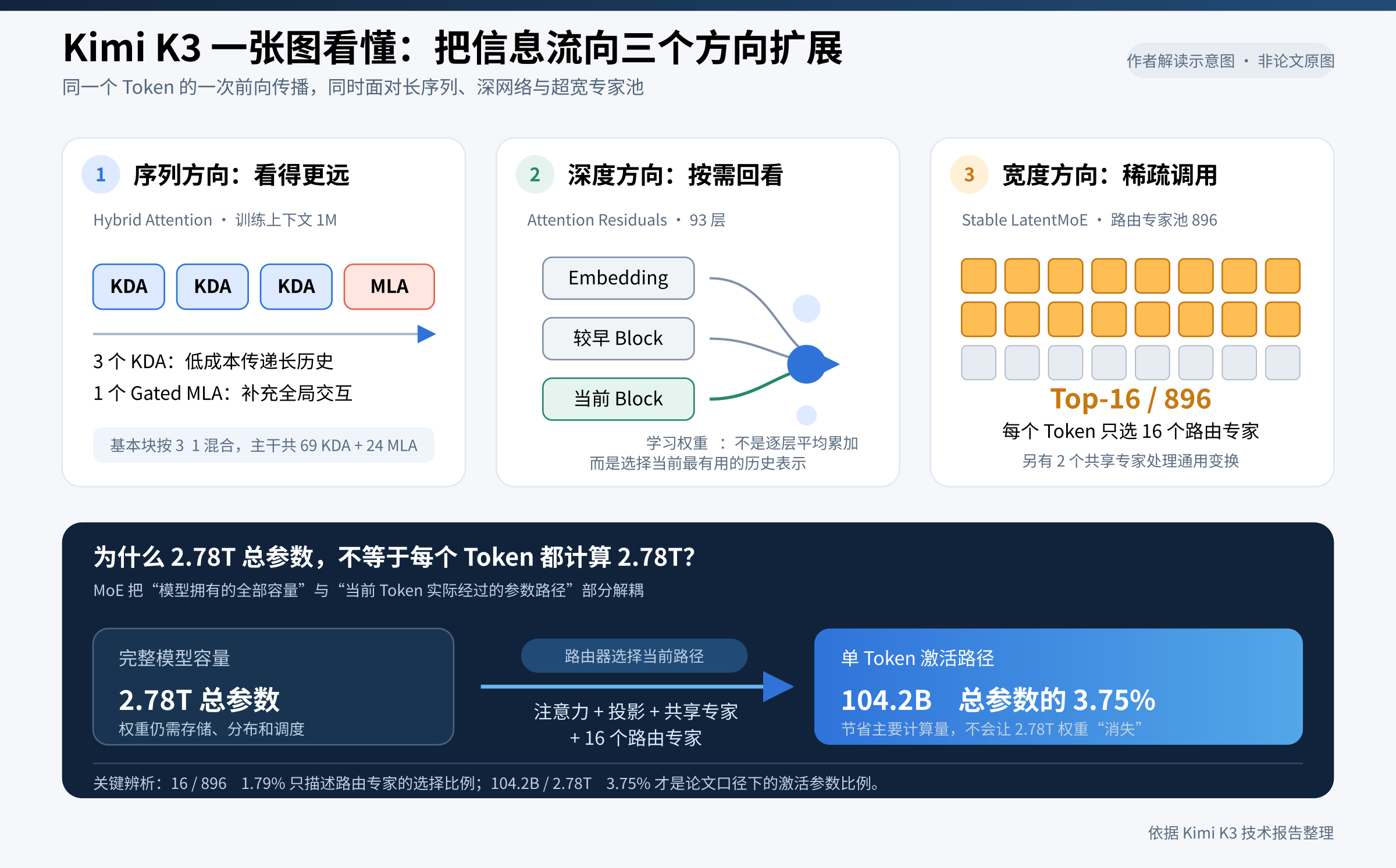Click the line 1 个 Gated MLA：补充全局交互

tap(223, 393)
